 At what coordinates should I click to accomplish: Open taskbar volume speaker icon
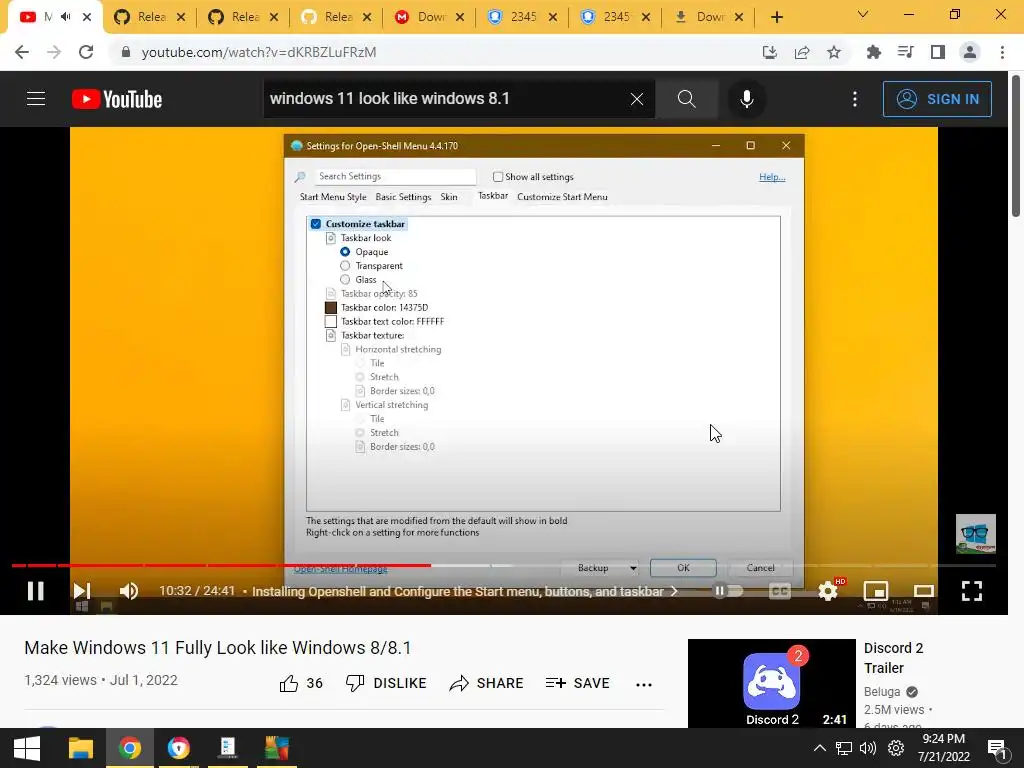pyautogui.click(x=868, y=748)
